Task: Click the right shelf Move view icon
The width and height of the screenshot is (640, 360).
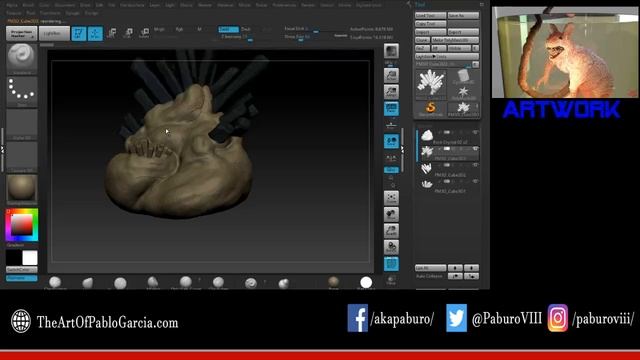Action: 391,214
